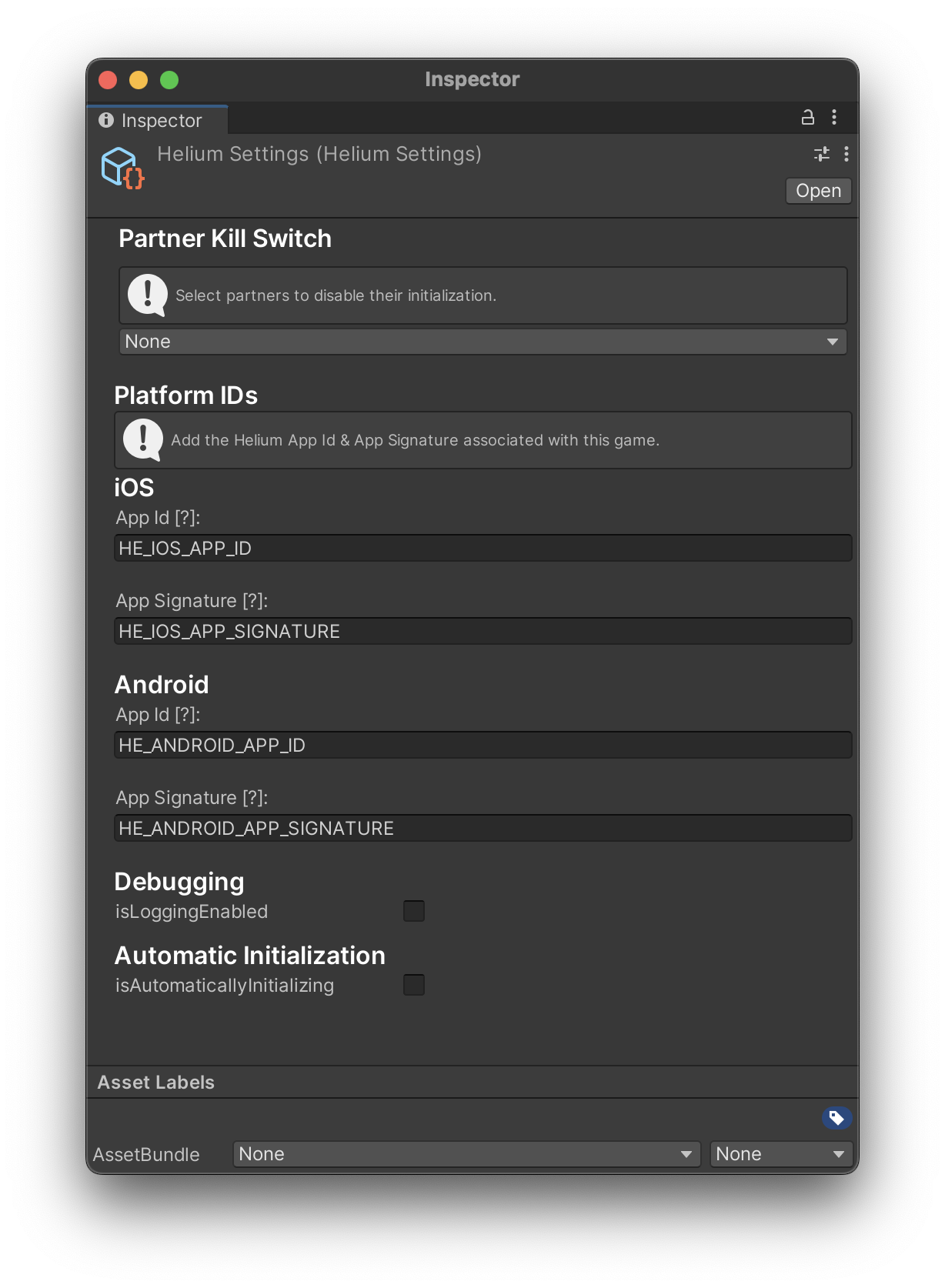Open the AssetBundle variant dropdown

(x=780, y=1154)
